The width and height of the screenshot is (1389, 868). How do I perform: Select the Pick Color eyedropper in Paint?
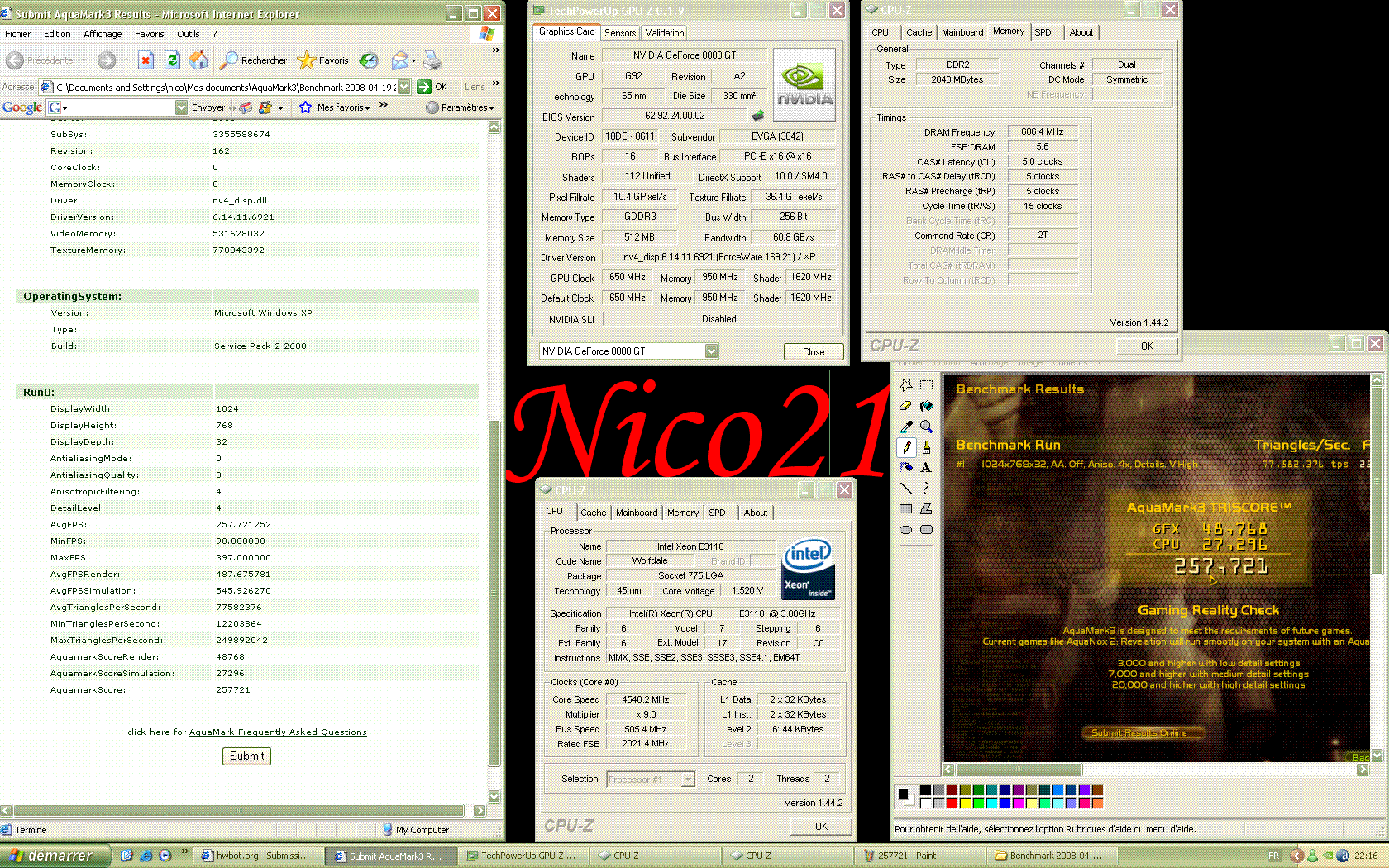906,427
